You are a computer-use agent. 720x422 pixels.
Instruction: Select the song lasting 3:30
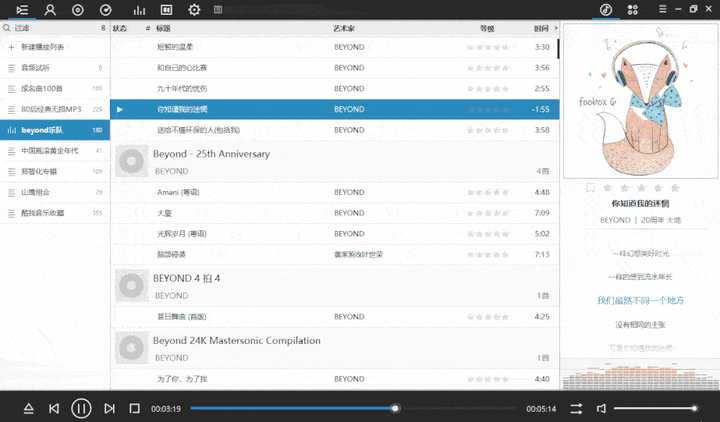(x=334, y=47)
